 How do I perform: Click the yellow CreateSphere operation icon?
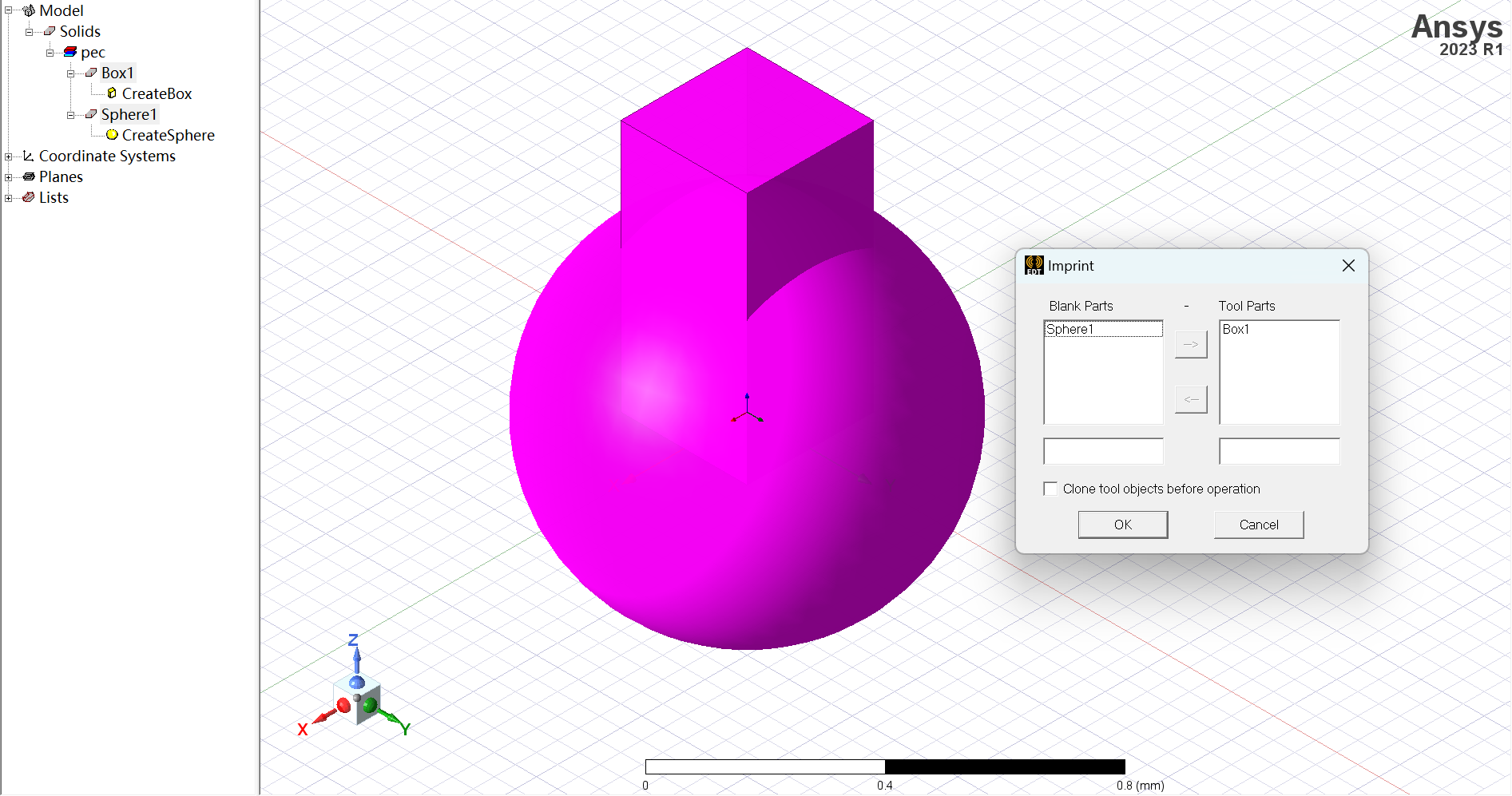click(112, 135)
